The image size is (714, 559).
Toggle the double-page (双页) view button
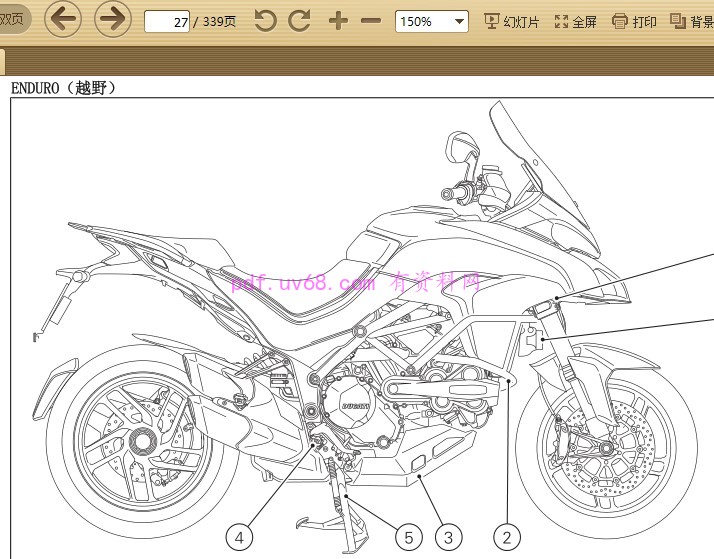(x=12, y=21)
